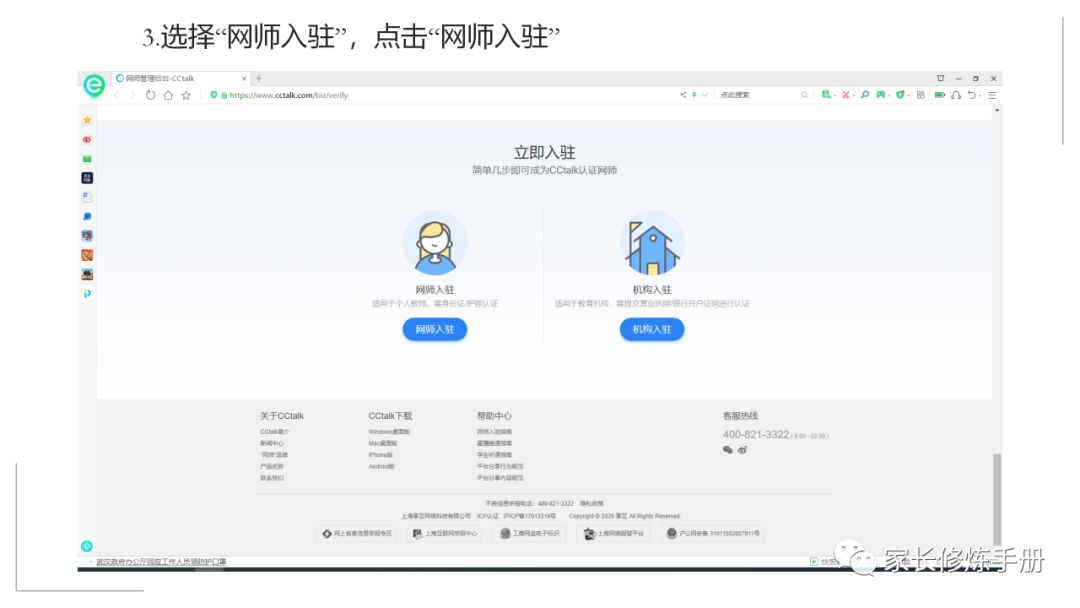Open the sidebar favorites star icon
The height and width of the screenshot is (608, 1080).
(87, 120)
